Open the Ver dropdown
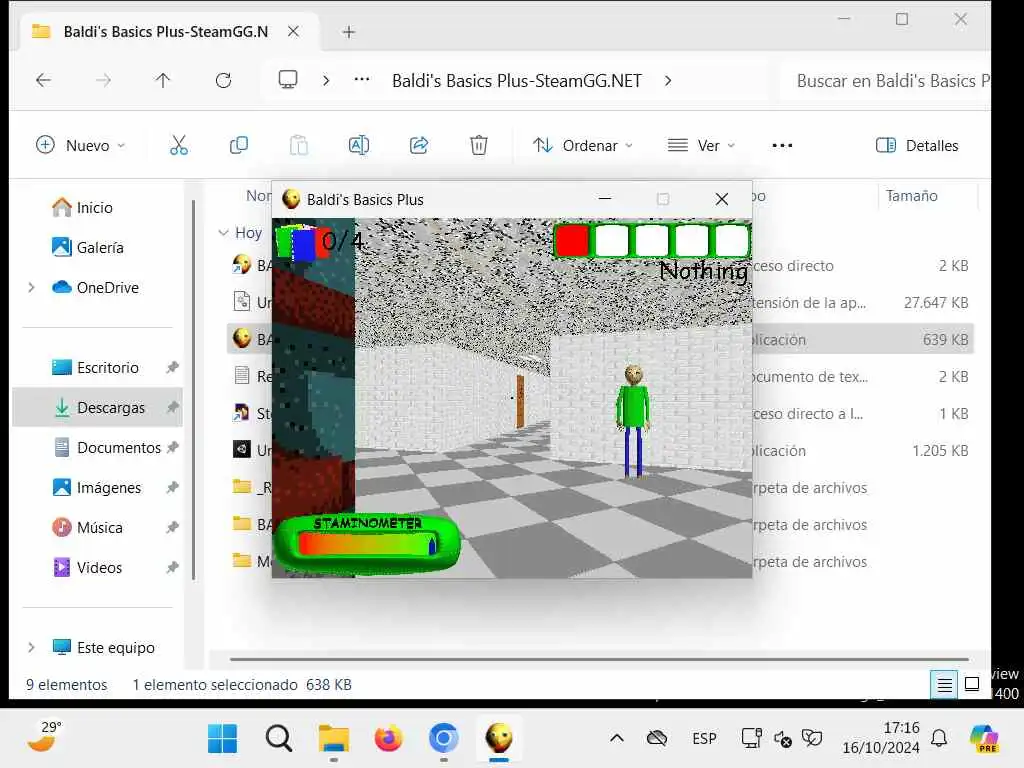This screenshot has height=768, width=1024. tap(701, 145)
